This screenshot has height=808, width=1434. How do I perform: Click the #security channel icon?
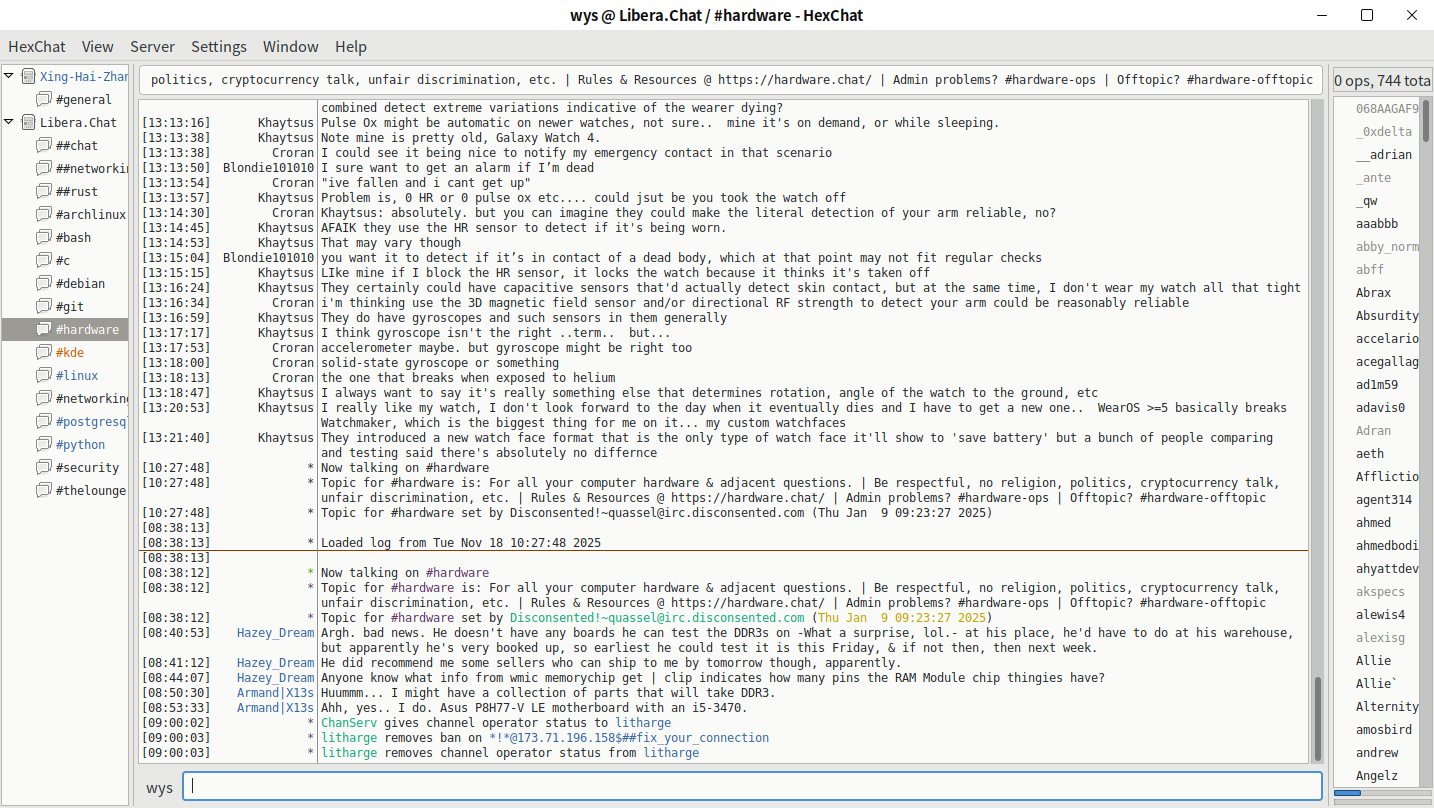[x=43, y=468]
